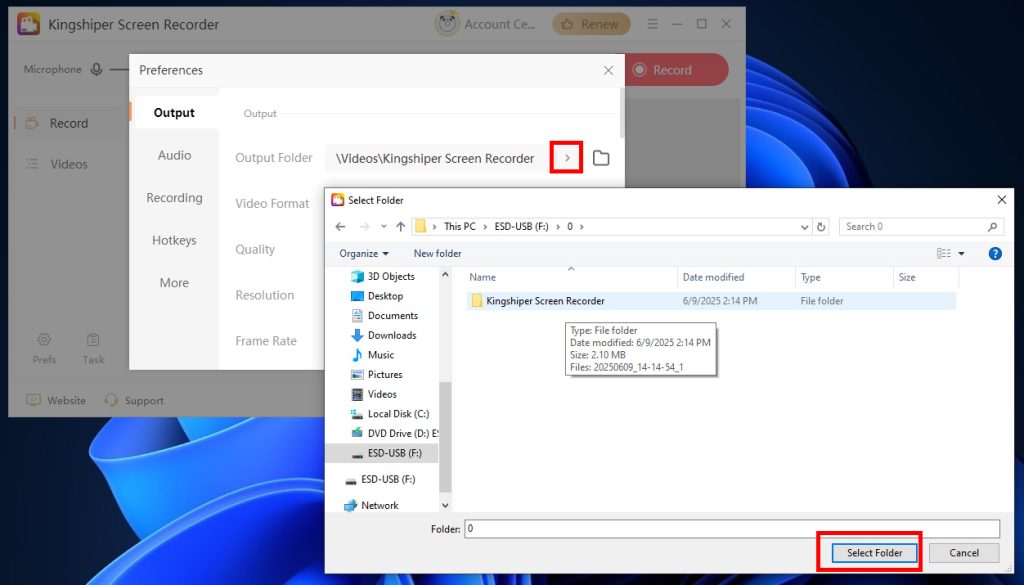
Task: Switch to Output tab in Preferences
Action: [174, 113]
